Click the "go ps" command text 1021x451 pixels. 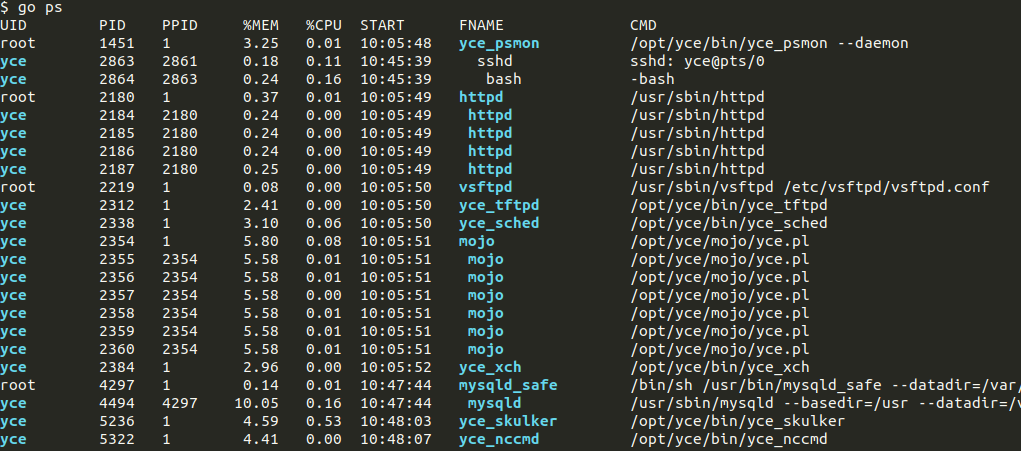tap(39, 7)
